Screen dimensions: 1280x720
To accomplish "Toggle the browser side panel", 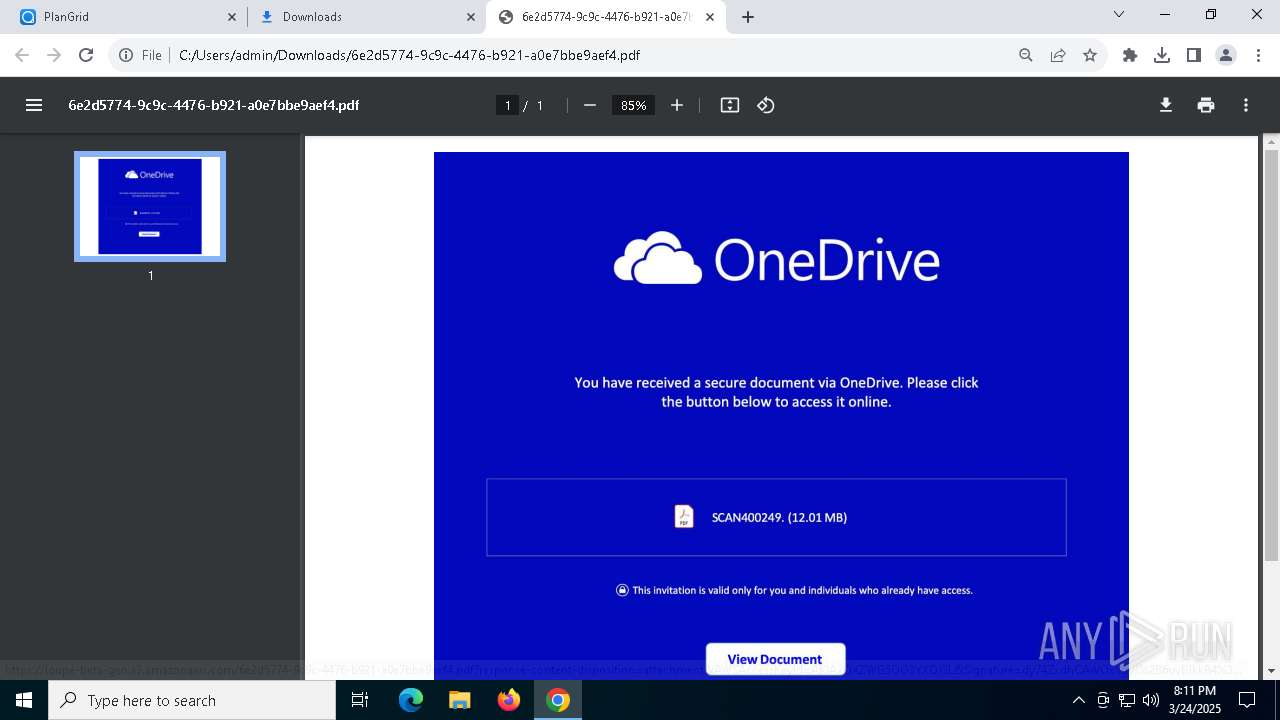I will coord(1194,55).
